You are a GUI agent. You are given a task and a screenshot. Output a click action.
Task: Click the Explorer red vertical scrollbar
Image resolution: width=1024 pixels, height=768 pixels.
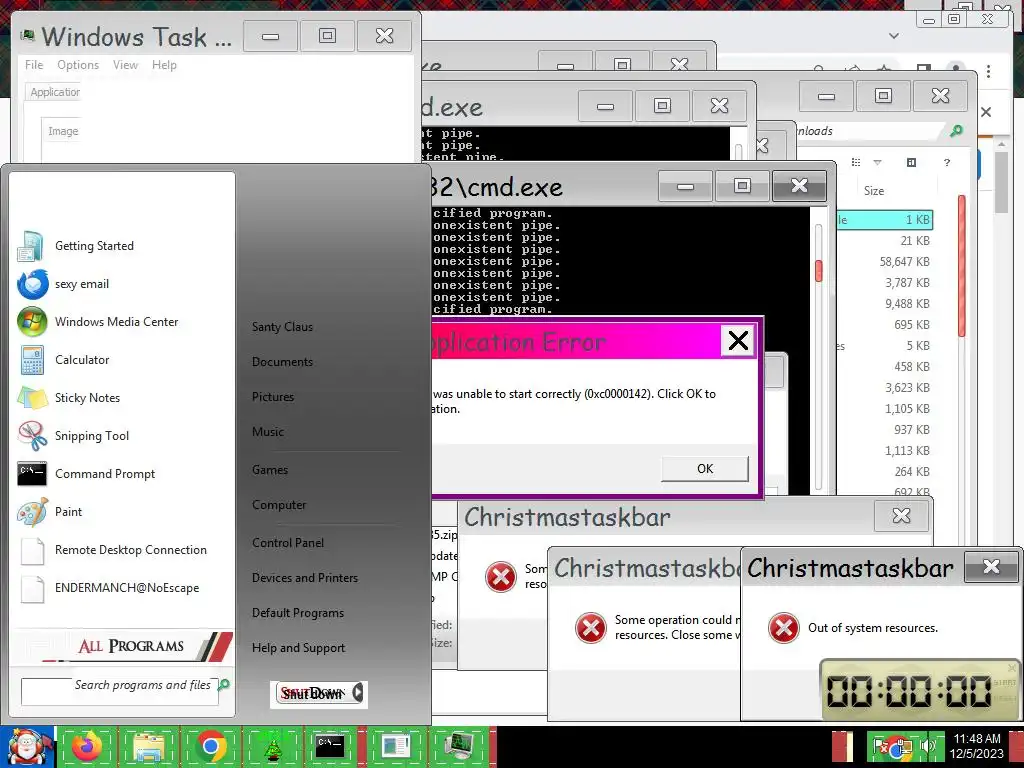coord(961,266)
